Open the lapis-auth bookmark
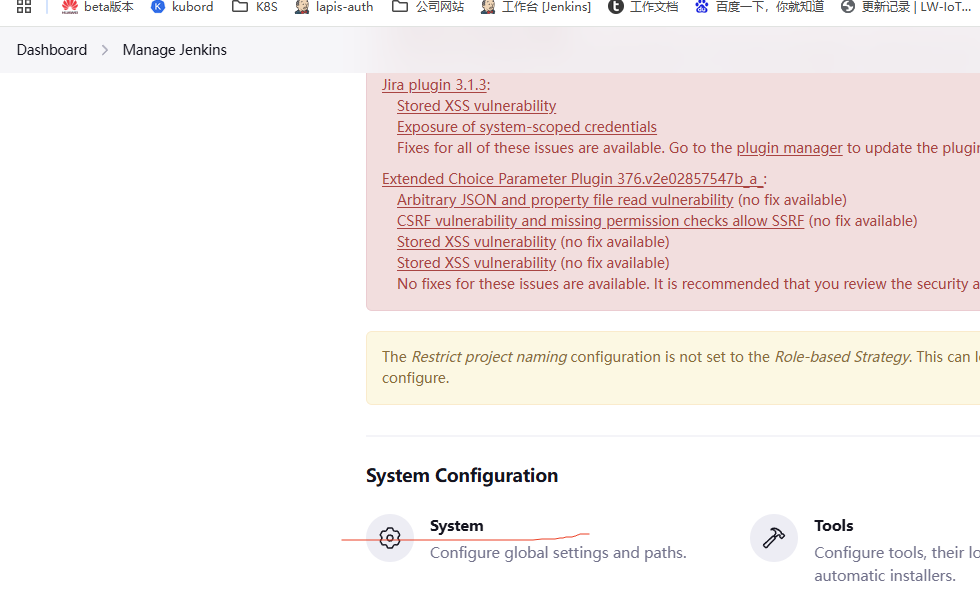The image size is (980, 592). point(334,7)
